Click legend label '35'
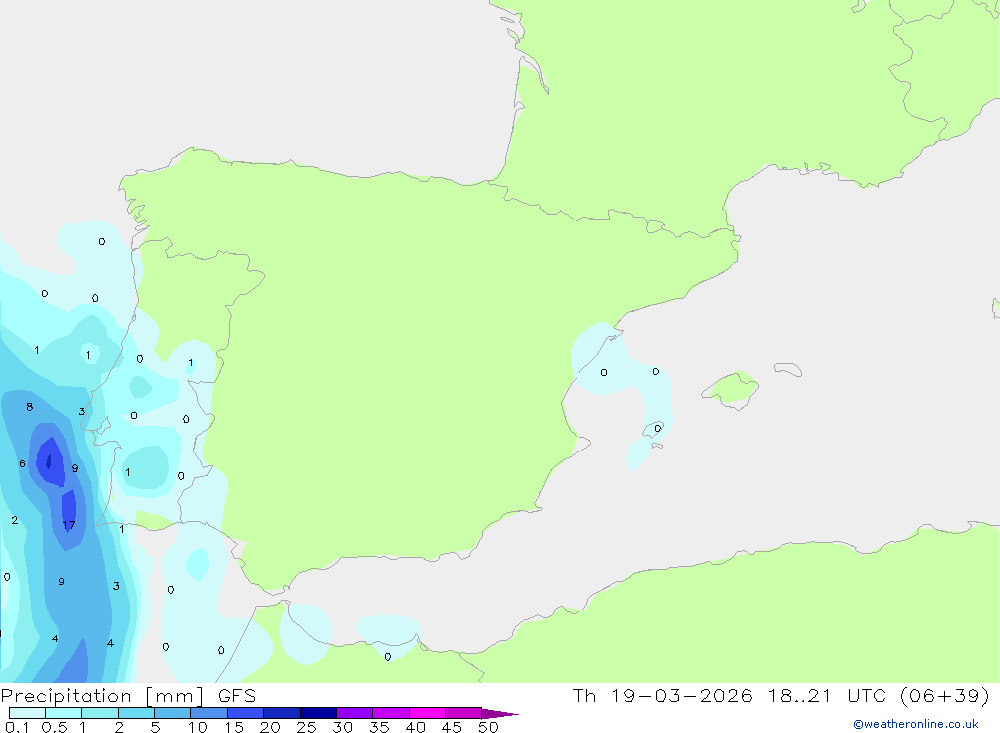The height and width of the screenshot is (733, 1000). point(379,727)
